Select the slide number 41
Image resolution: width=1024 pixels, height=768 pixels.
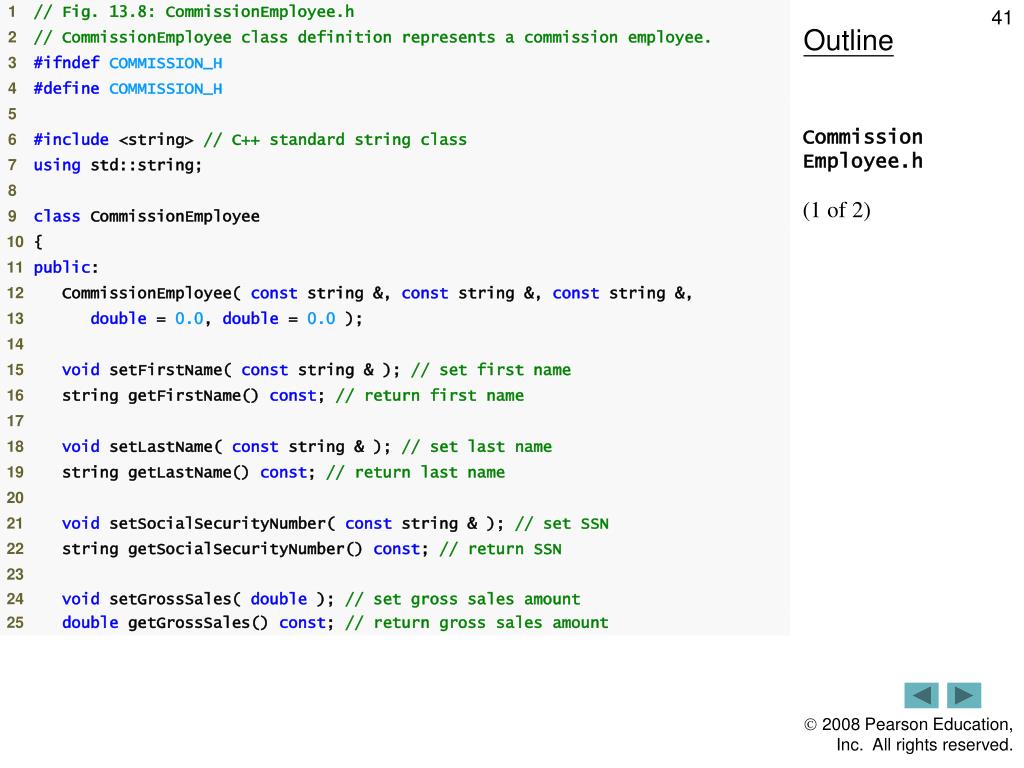1001,18
